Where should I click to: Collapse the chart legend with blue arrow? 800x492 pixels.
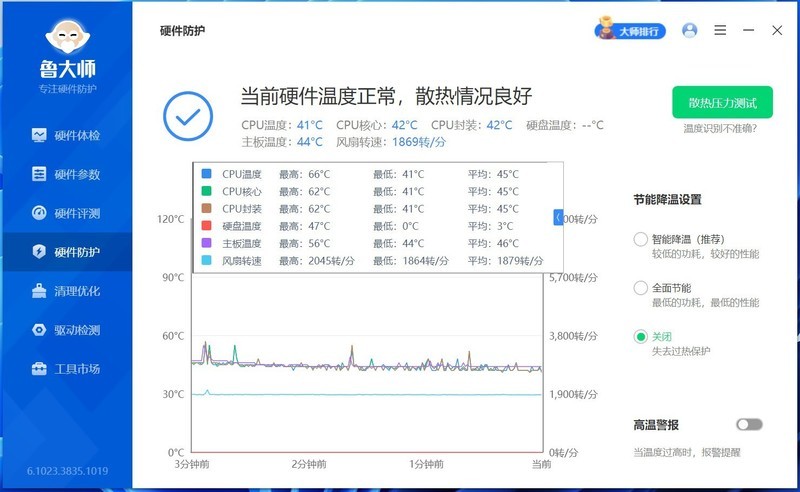(558, 218)
